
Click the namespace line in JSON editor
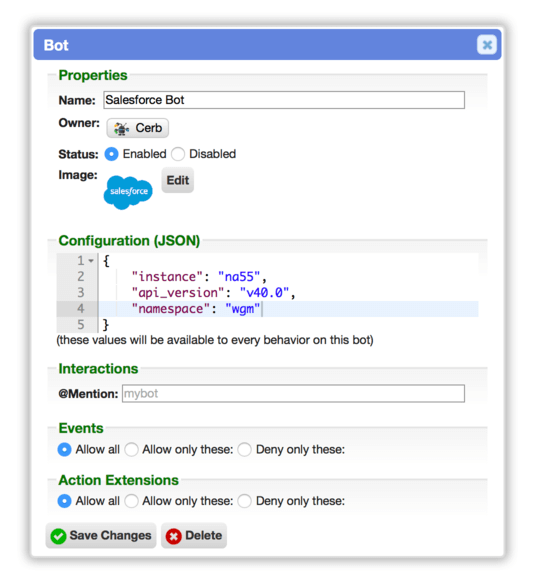(288, 309)
